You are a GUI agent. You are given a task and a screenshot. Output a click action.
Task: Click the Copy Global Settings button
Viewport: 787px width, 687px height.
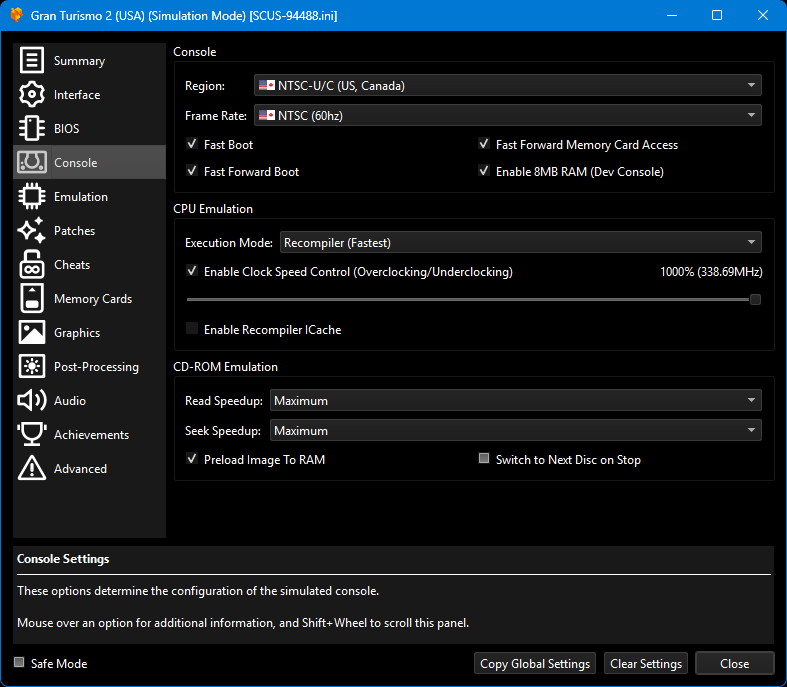pos(535,664)
